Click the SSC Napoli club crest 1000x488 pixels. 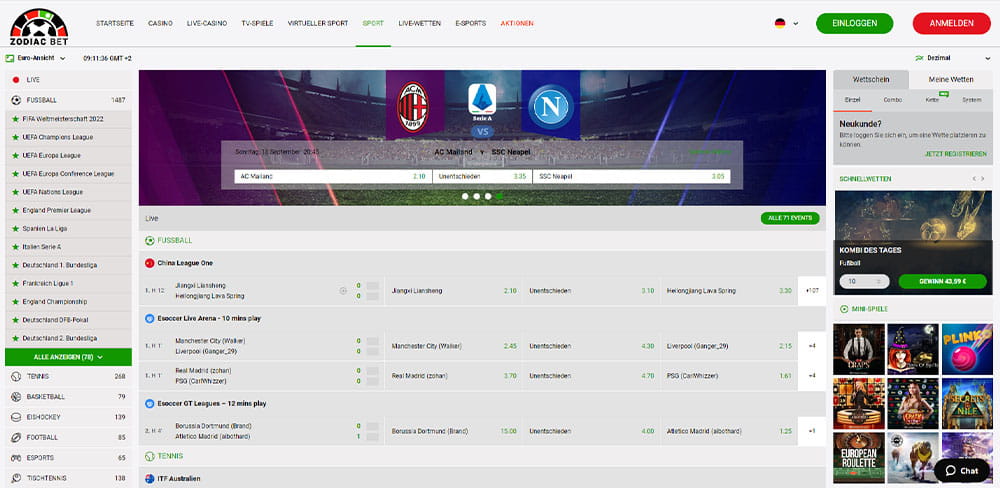pyautogui.click(x=550, y=105)
